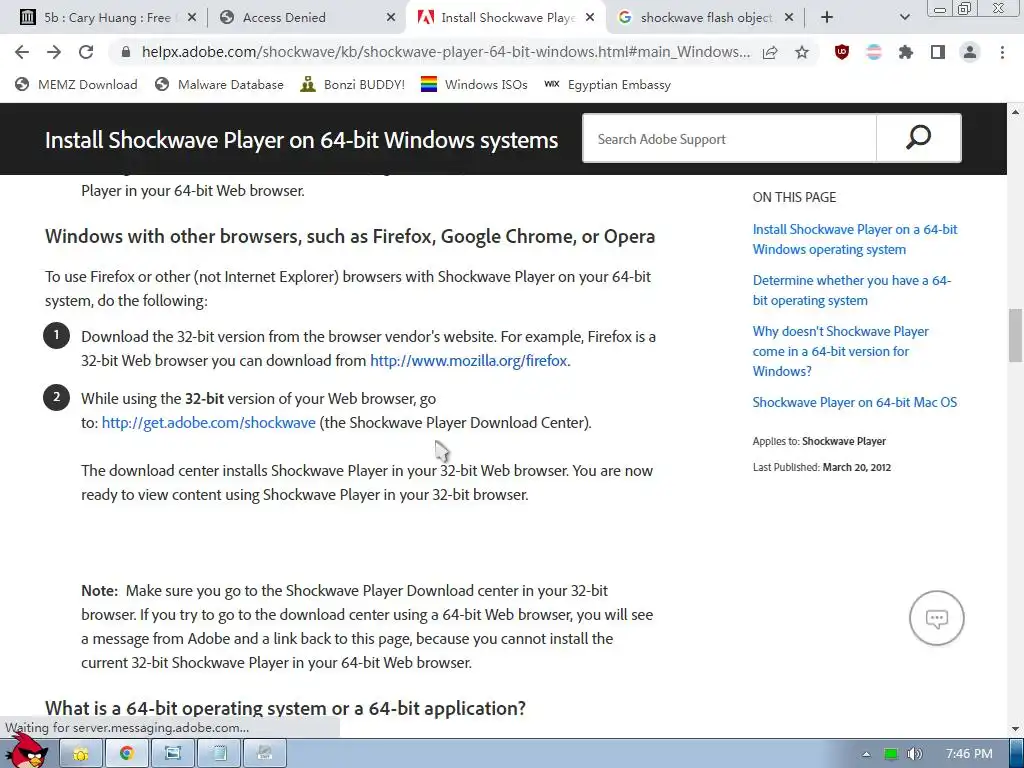Jump to 'Why doesn't Shockwave Player' section

tap(840, 351)
